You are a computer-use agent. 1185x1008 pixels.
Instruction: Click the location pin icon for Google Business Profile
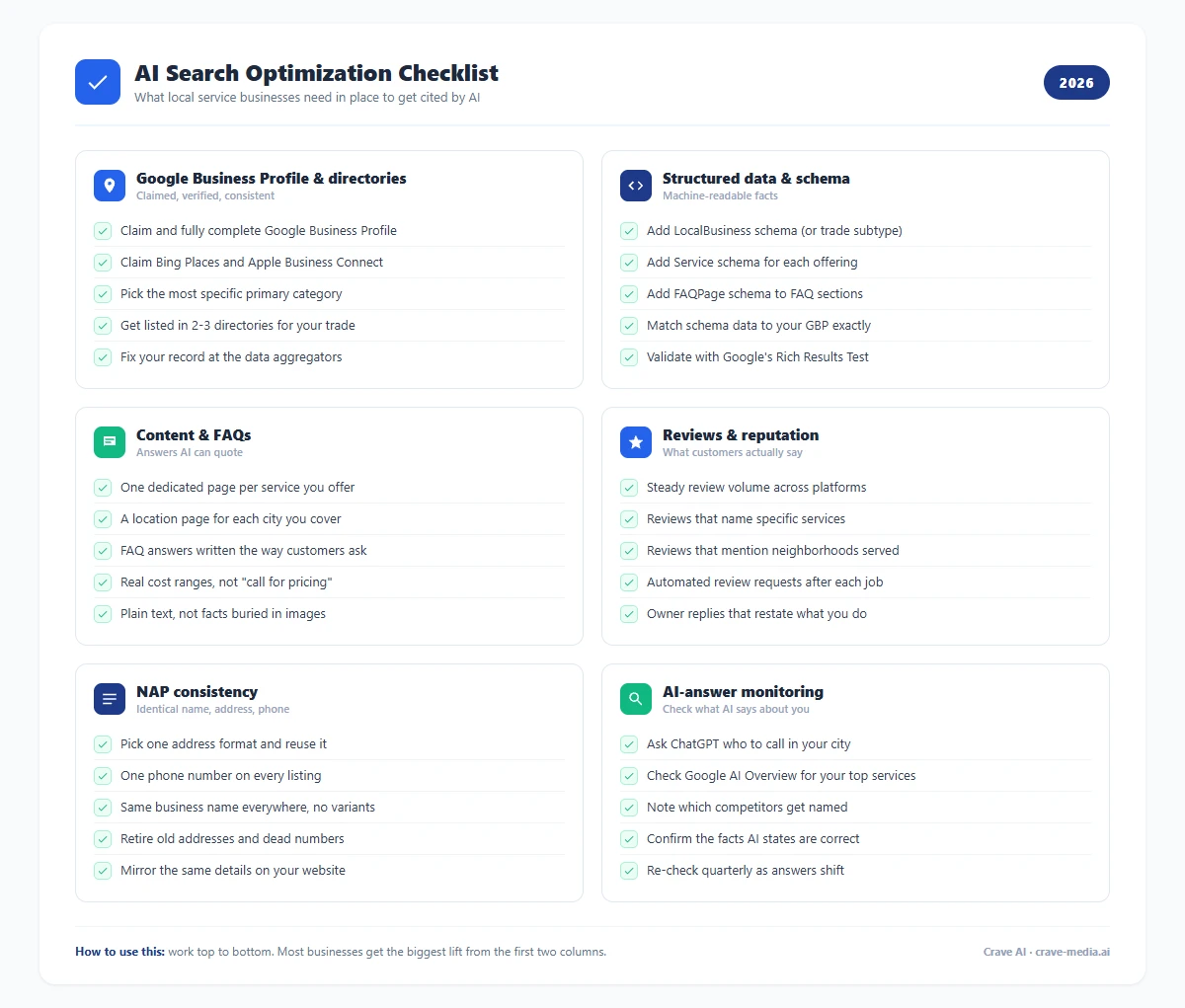pos(110,186)
